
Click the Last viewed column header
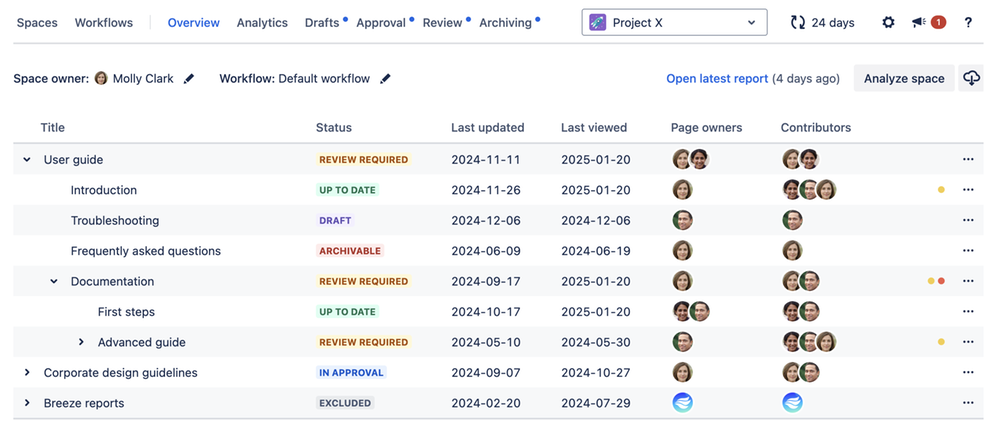pyautogui.click(x=594, y=127)
